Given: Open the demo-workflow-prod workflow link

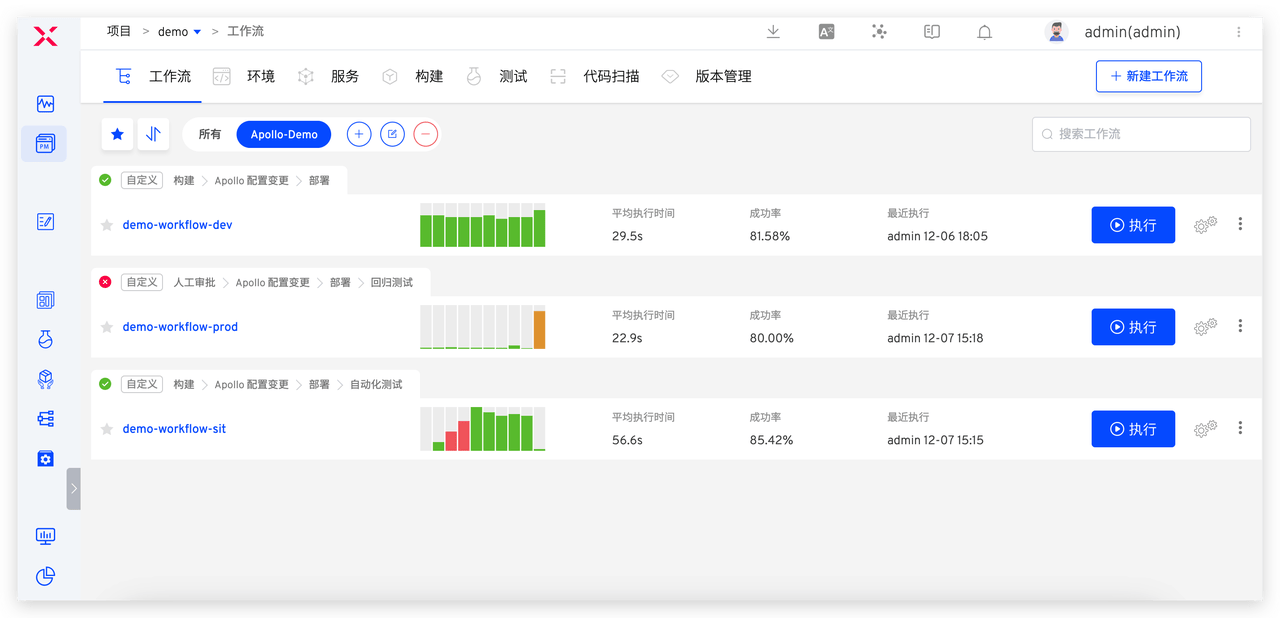Looking at the screenshot, I should (180, 327).
